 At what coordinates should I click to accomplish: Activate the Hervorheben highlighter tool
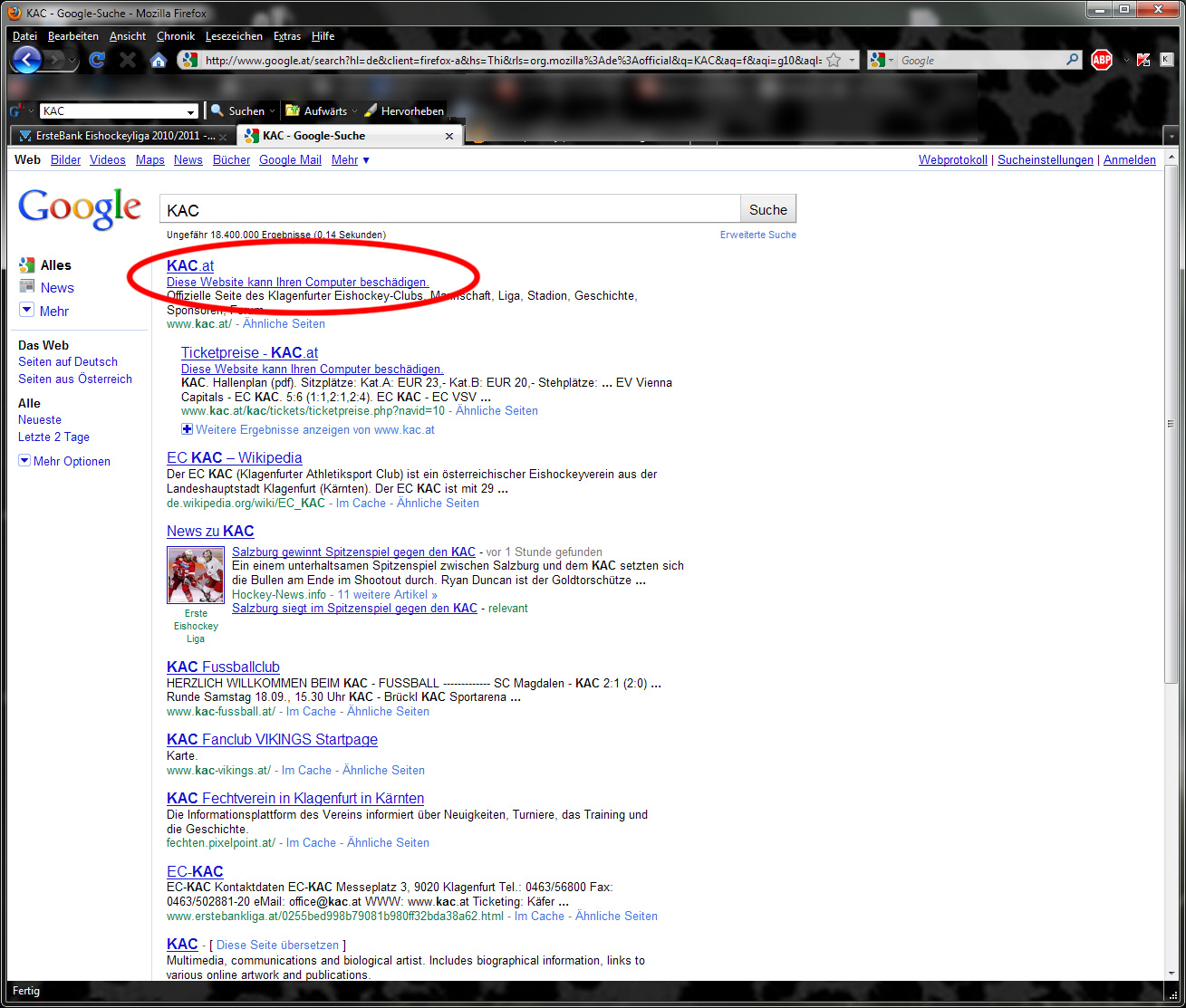(404, 110)
